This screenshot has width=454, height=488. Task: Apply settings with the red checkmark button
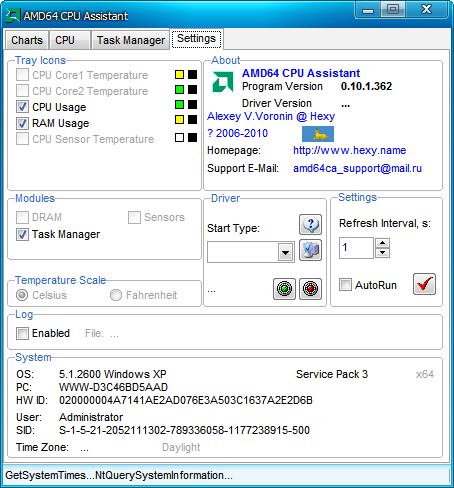[x=424, y=284]
